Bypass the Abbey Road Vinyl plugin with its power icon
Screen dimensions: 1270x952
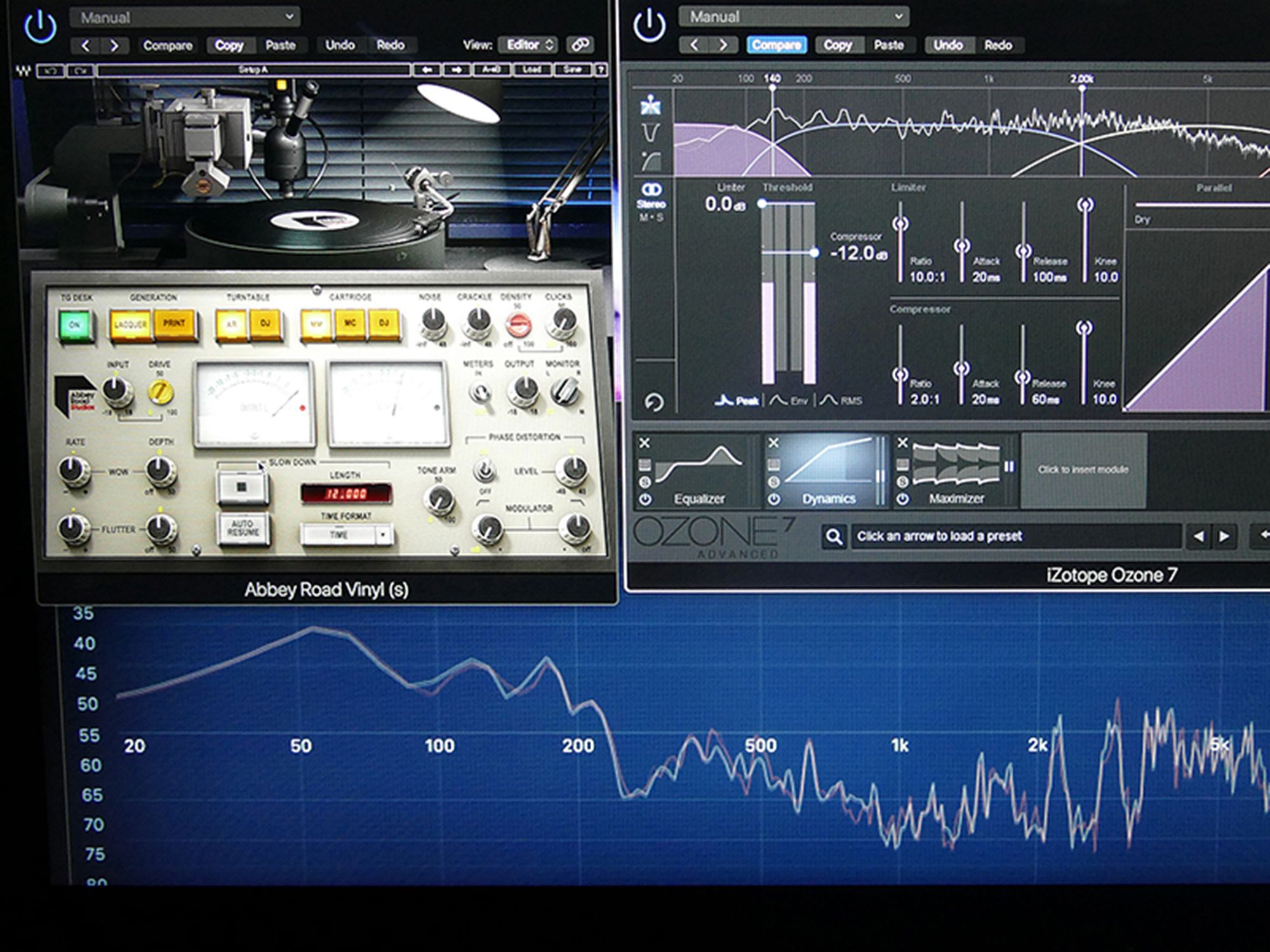[40, 27]
